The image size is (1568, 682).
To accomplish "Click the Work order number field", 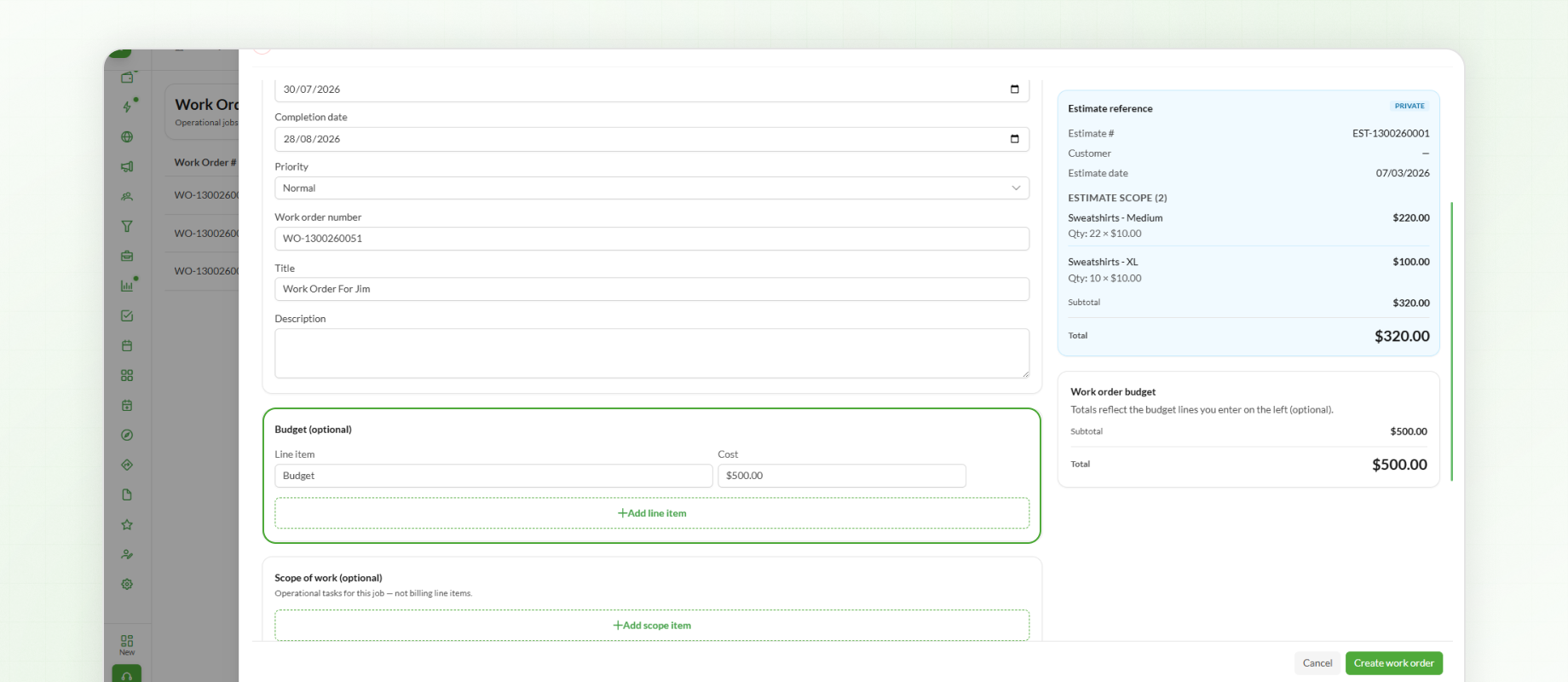I will [x=652, y=239].
